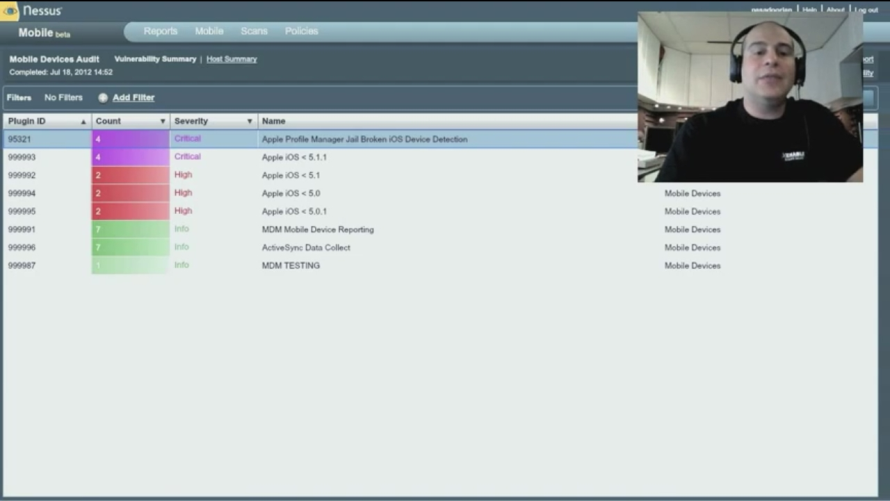Click the Nessus eye logo icon

click(10, 11)
